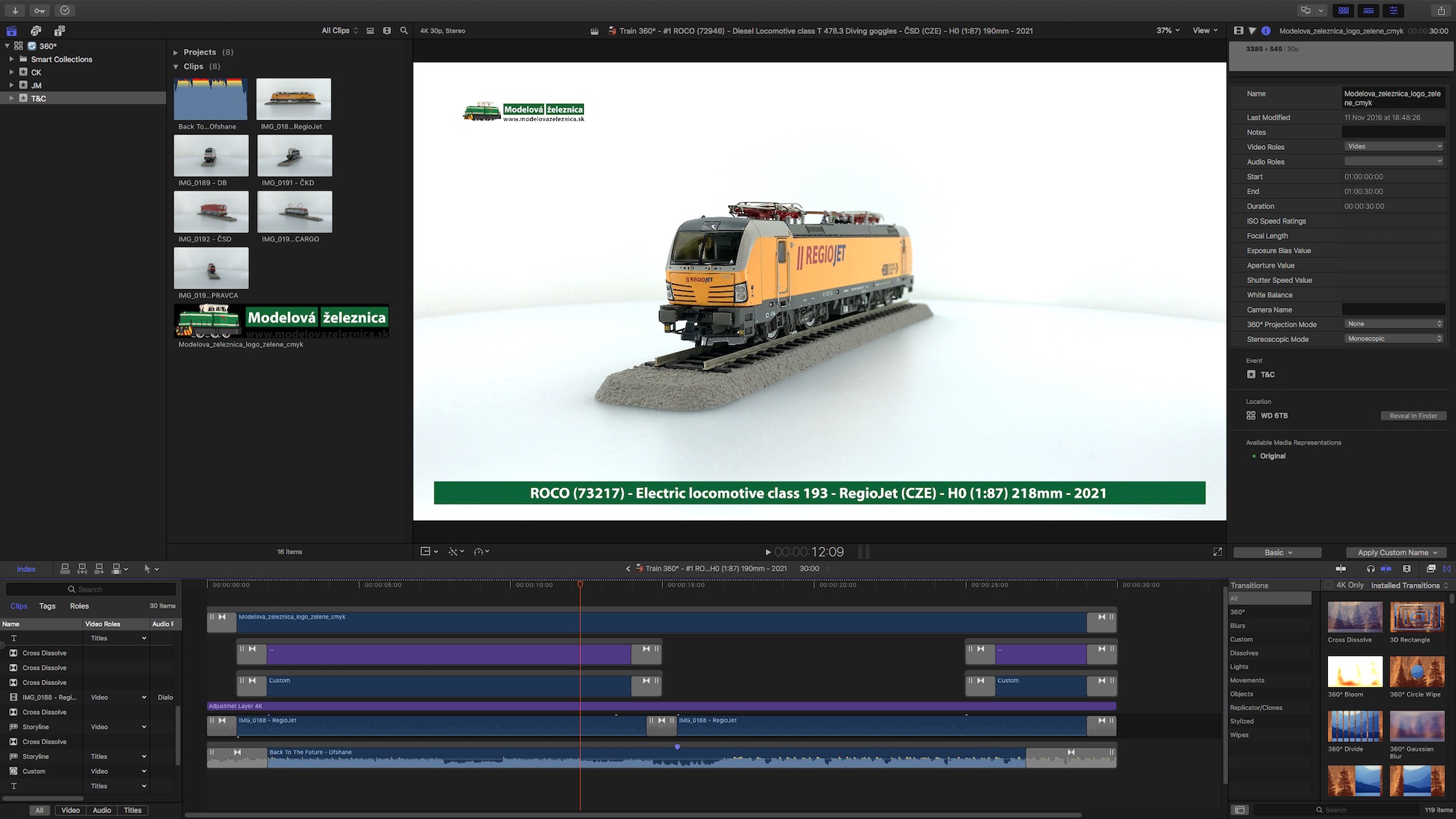
Task: Show or hide the browser
Action: point(1344,10)
